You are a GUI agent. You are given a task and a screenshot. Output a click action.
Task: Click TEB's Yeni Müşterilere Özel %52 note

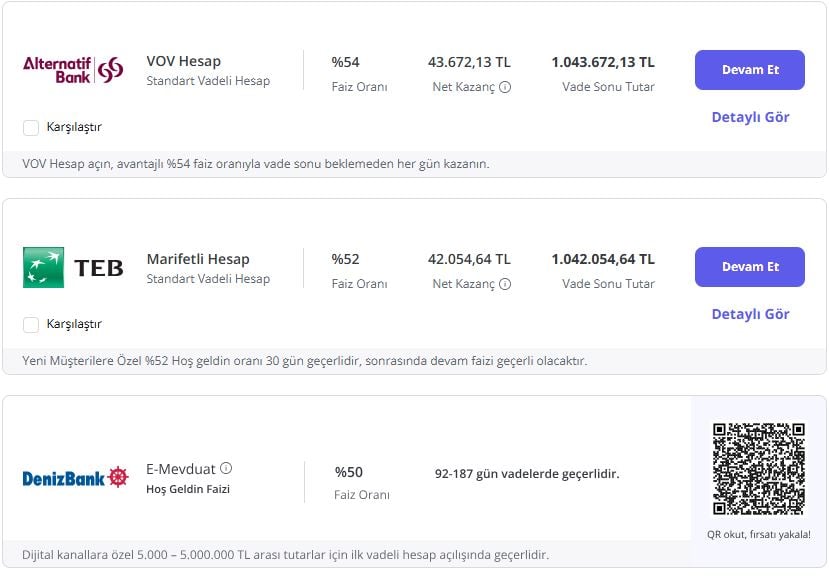[304, 360]
